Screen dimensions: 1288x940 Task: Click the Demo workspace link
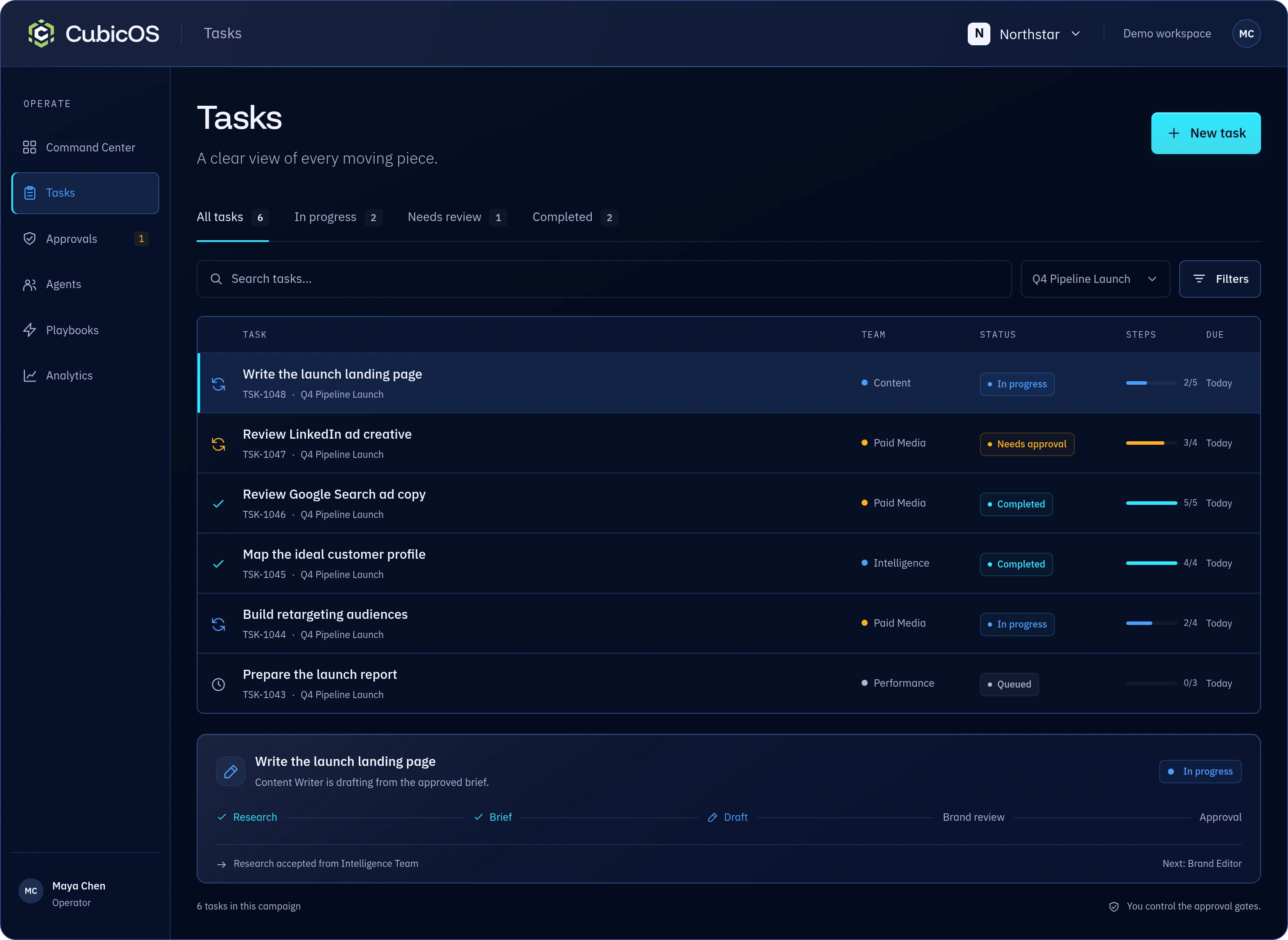[x=1167, y=34]
